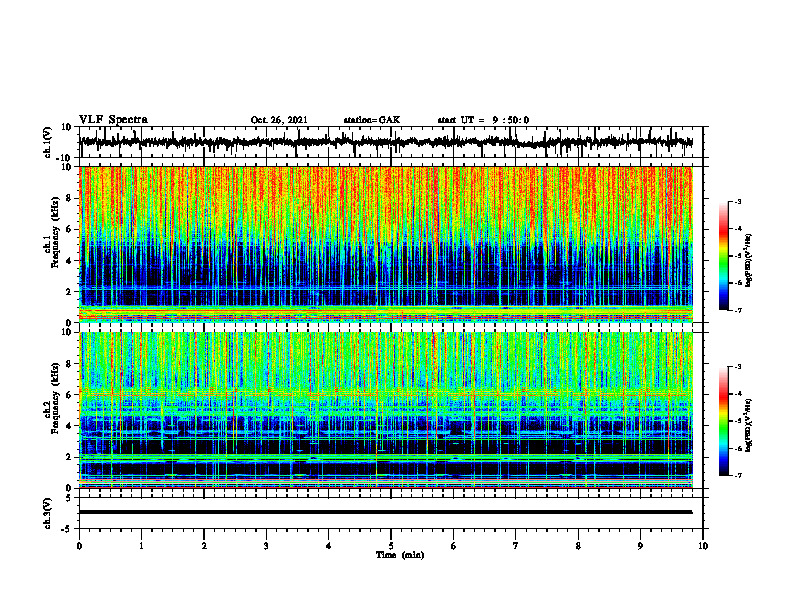Click the "6" kHz tick on ch.2 frequency axis

(69, 395)
